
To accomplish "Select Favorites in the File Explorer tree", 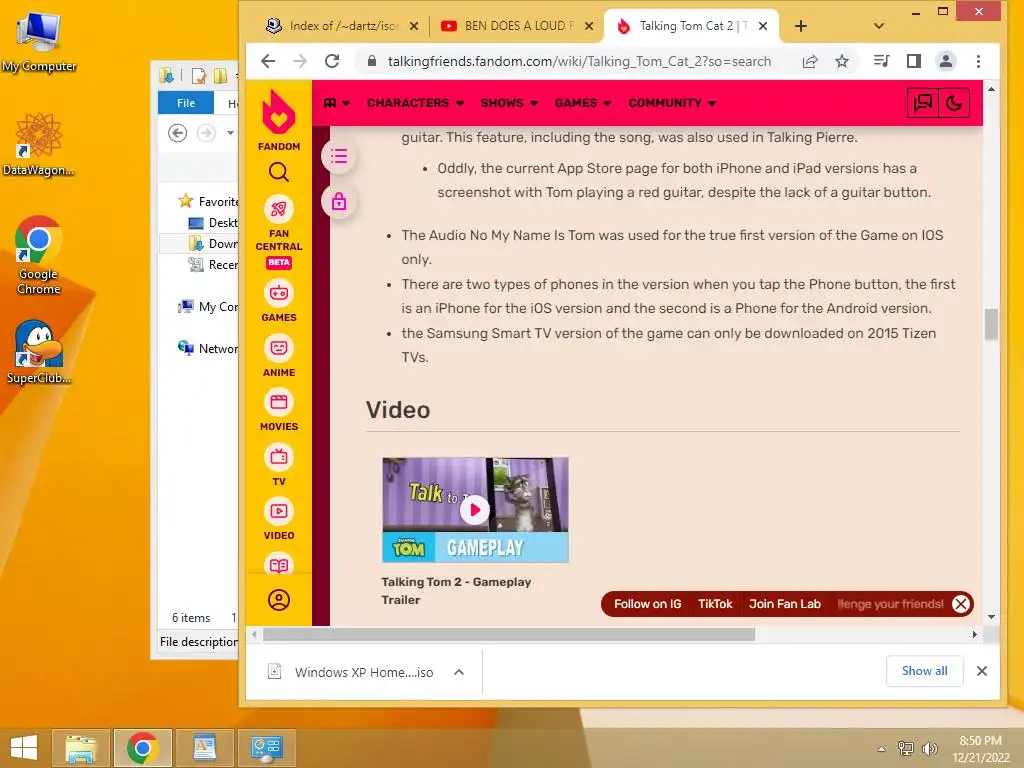I will click(209, 201).
